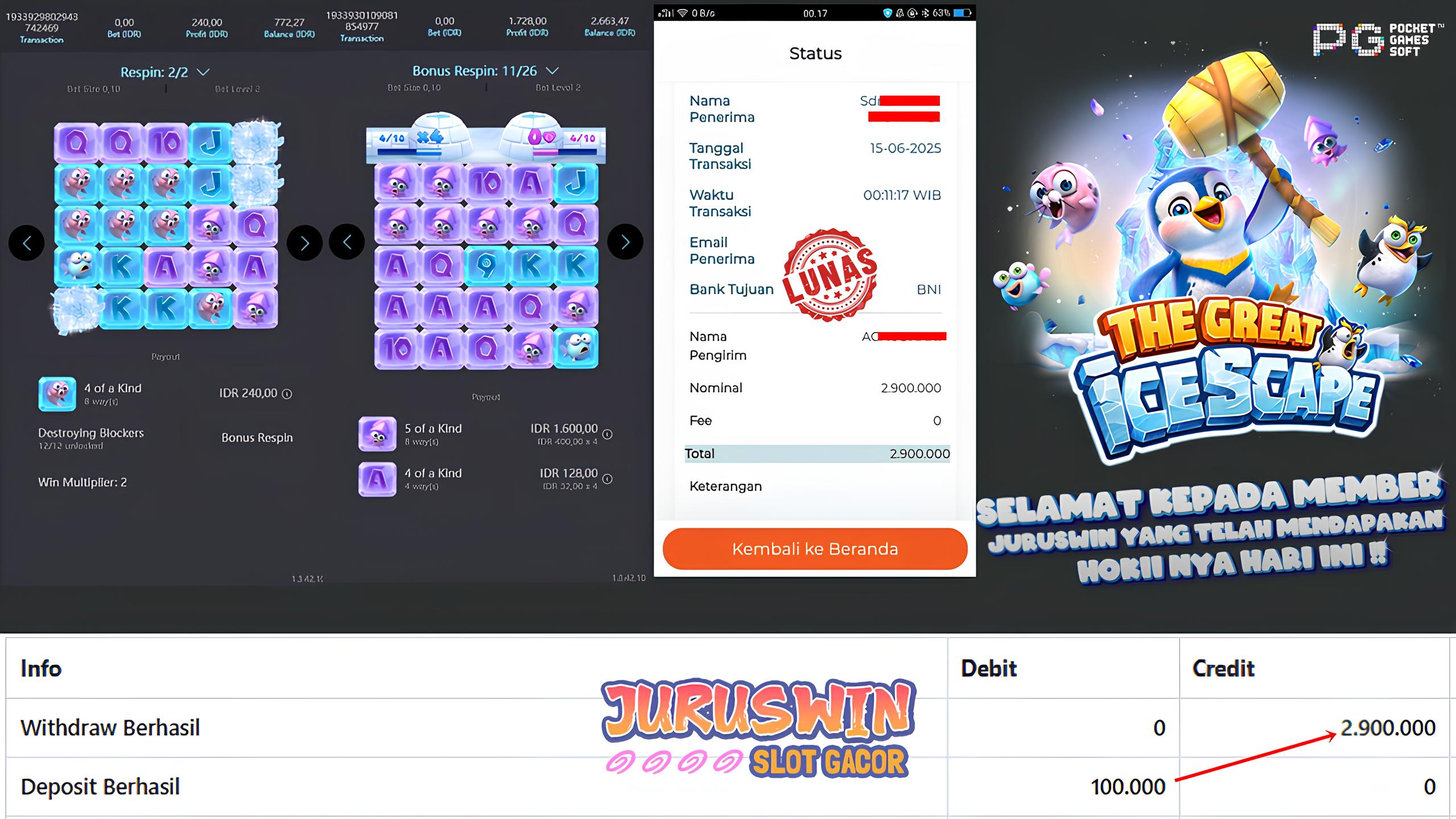Viewport: 1456px width, 819px height.
Task: Open info icon next to IDR 1.600,00
Action: (x=607, y=435)
